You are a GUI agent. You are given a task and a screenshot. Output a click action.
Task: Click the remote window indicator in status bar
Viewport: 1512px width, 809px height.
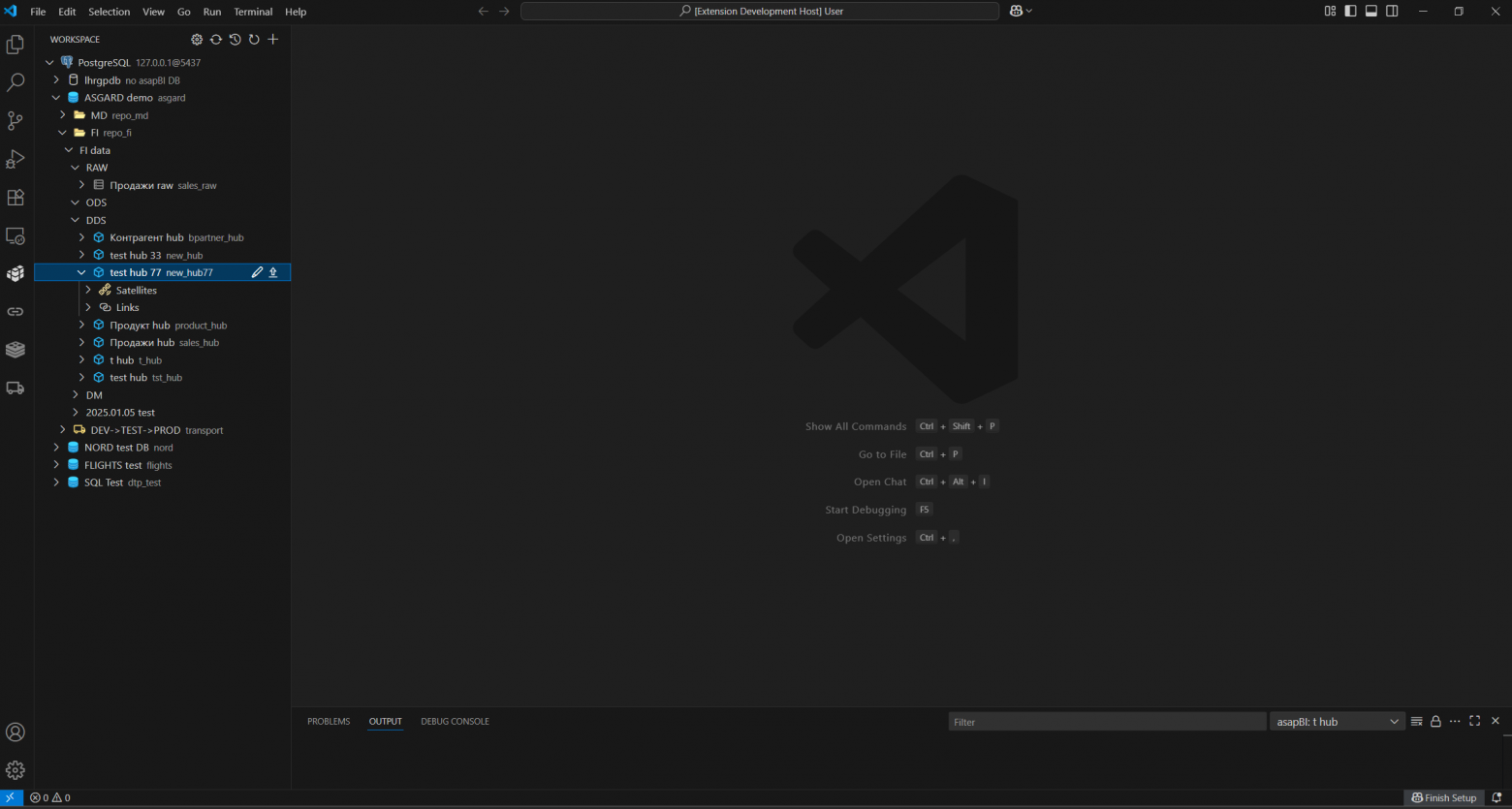pos(12,798)
